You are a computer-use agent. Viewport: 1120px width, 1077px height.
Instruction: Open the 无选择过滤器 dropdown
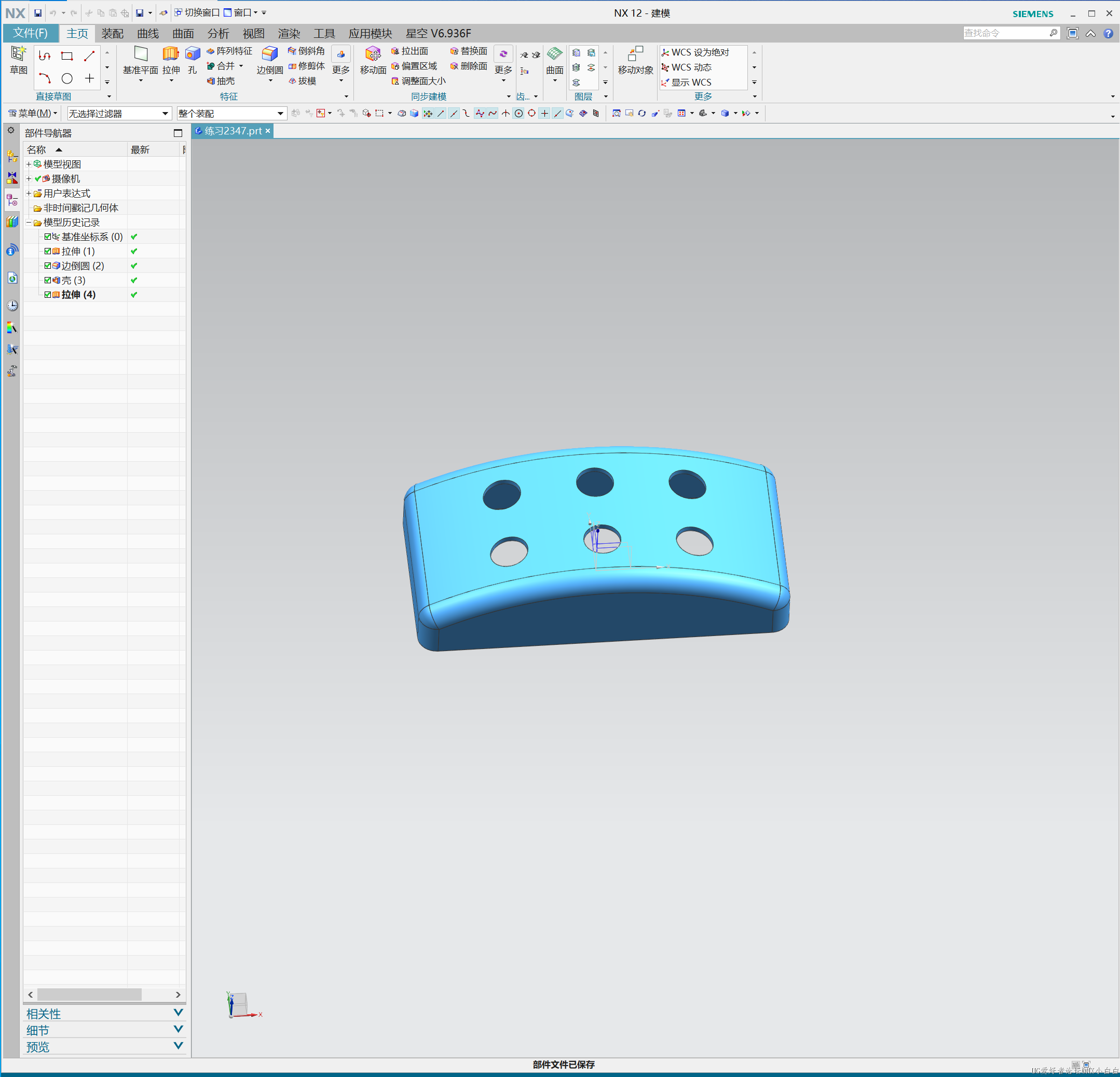(x=119, y=114)
